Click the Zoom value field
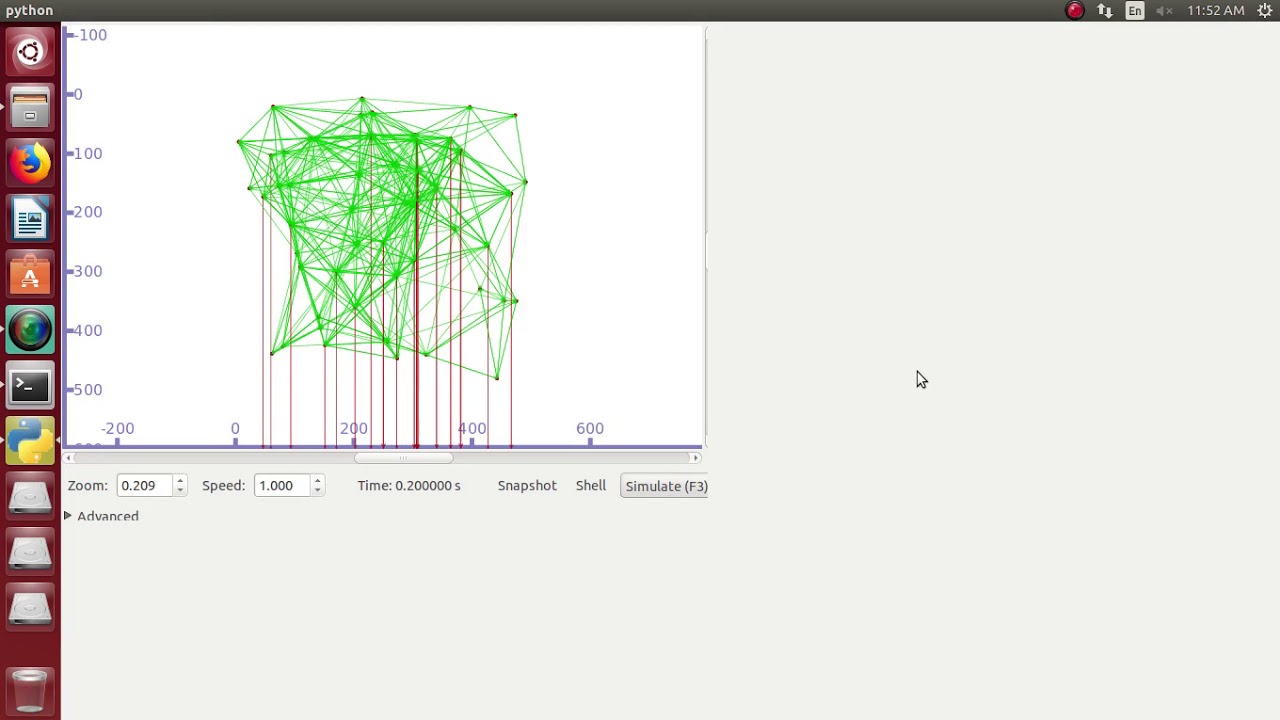1280x720 pixels. click(144, 486)
